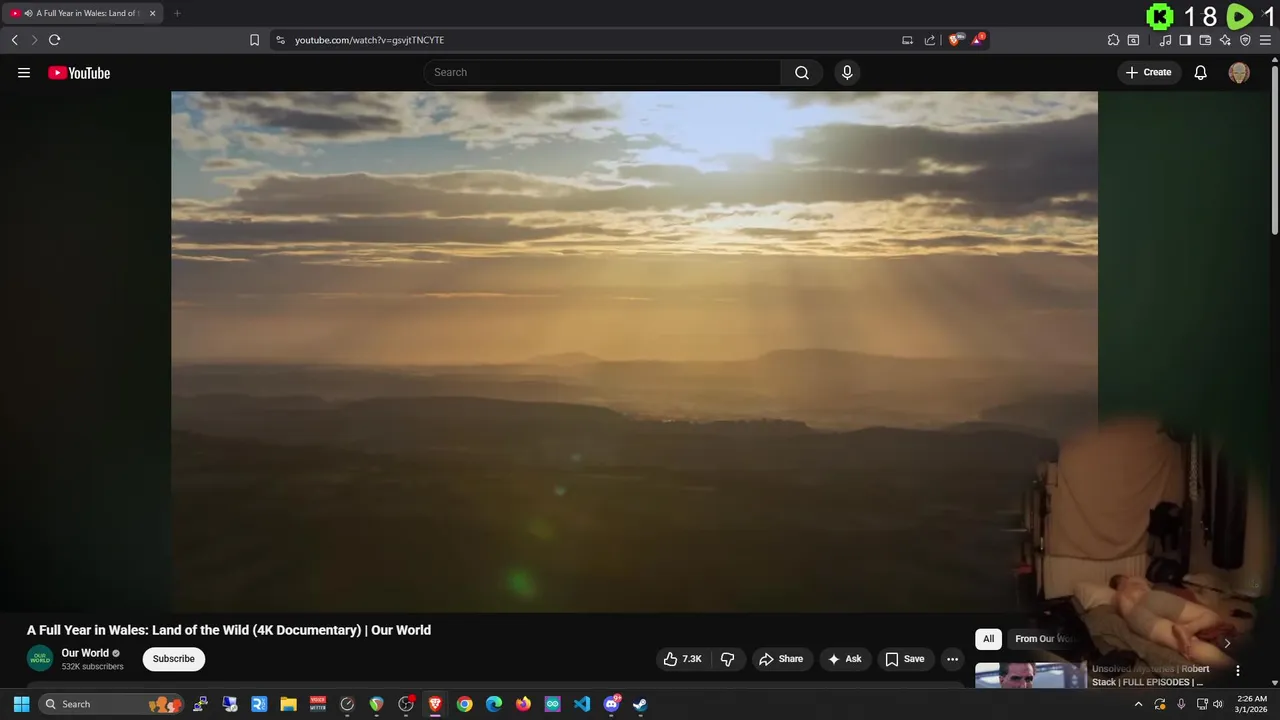Open the account avatar menu

click(x=1239, y=72)
